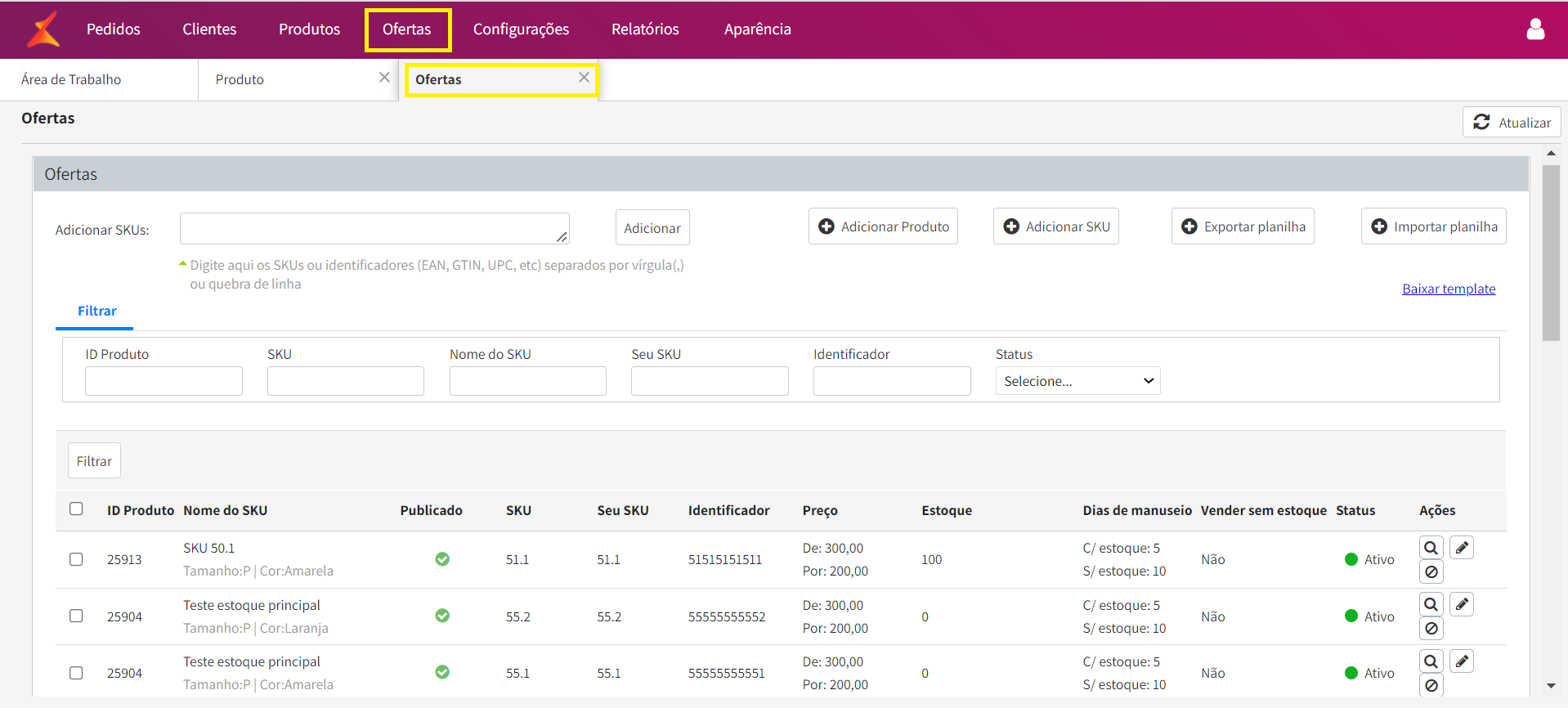Click the view magnifier icon for SKU 50.1
The height and width of the screenshot is (708, 1568).
[1431, 548]
